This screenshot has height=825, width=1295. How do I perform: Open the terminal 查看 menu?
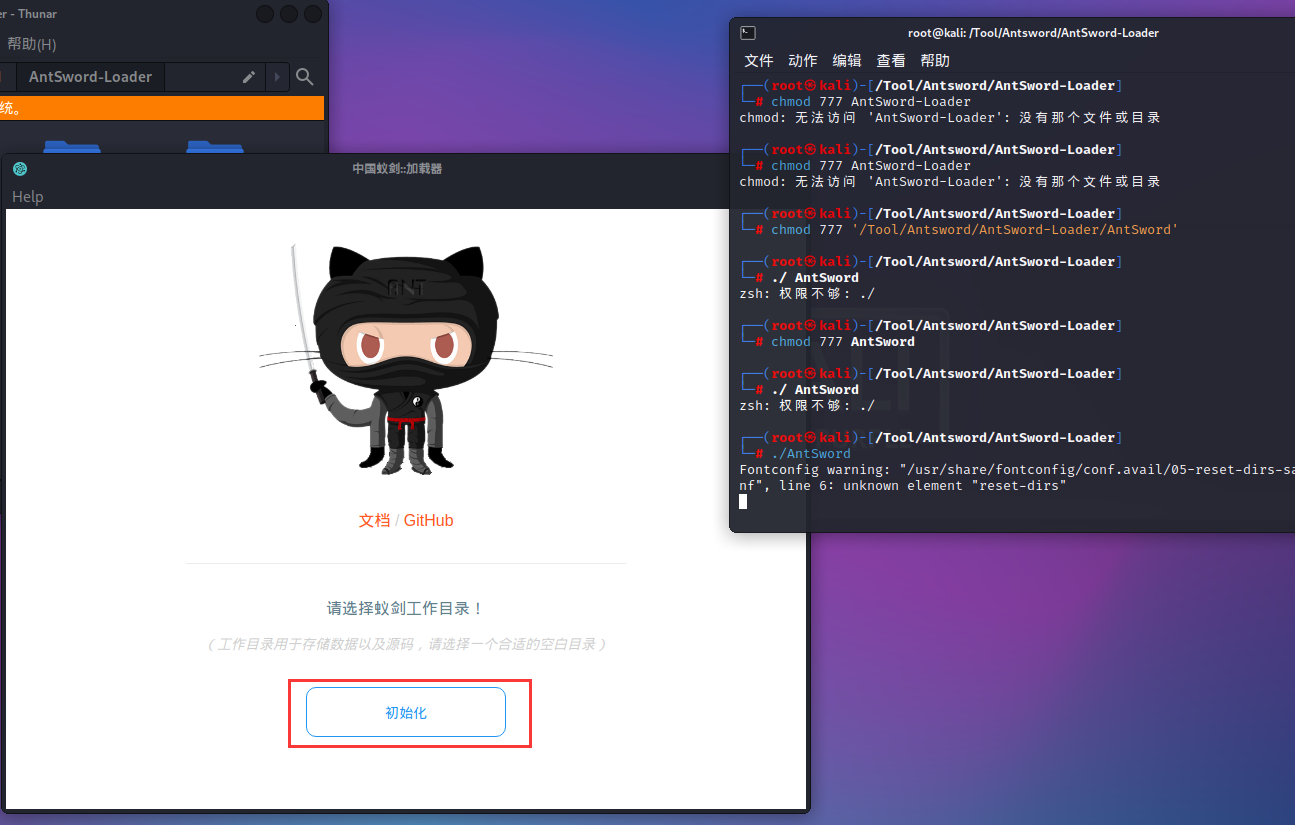coord(891,61)
